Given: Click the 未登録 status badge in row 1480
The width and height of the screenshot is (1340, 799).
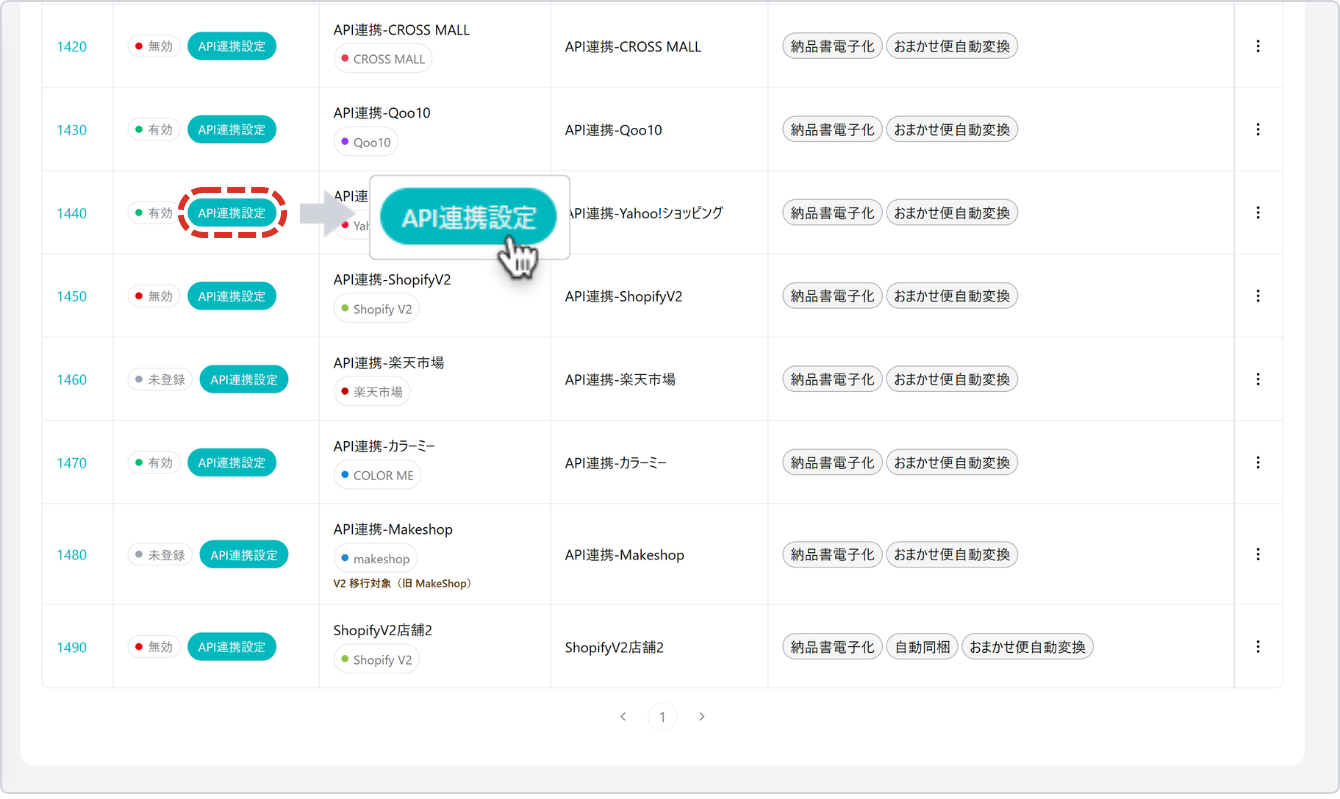Looking at the screenshot, I should (160, 554).
